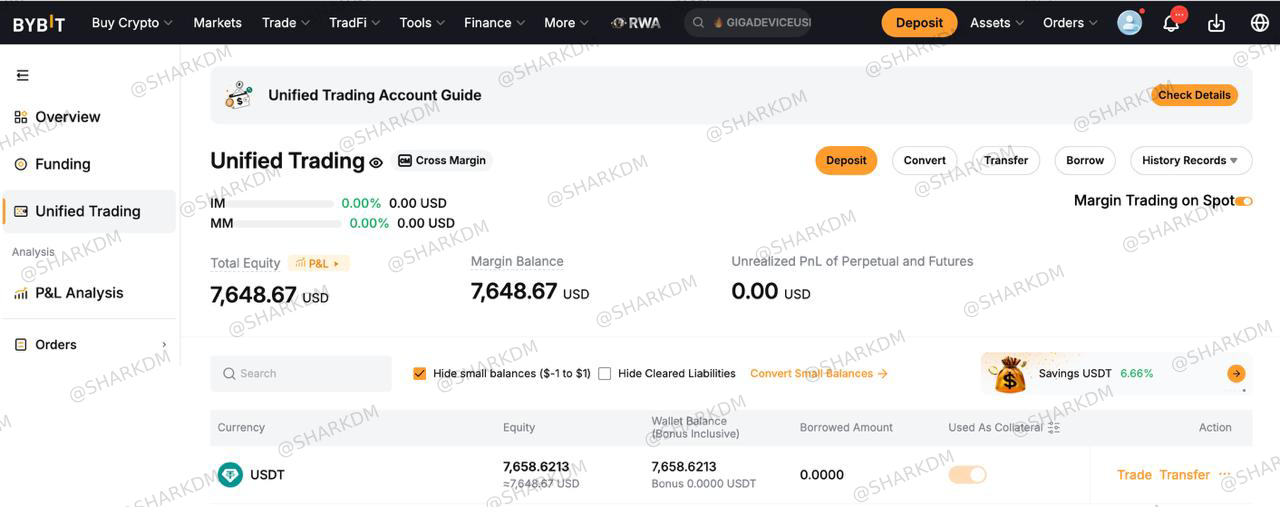Click Trade link for USDT
The height and width of the screenshot is (507, 1280).
pos(1134,475)
